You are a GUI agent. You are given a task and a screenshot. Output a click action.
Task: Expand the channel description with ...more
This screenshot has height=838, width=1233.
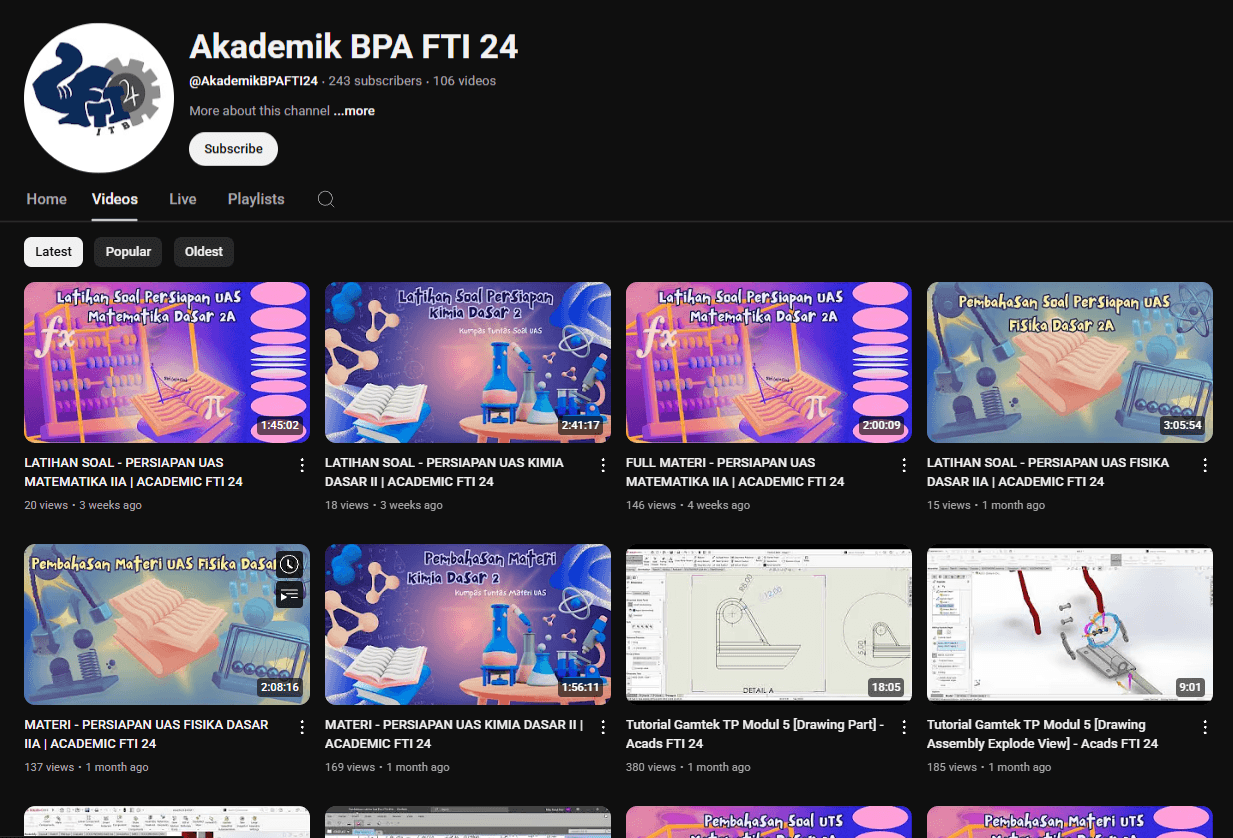point(354,110)
